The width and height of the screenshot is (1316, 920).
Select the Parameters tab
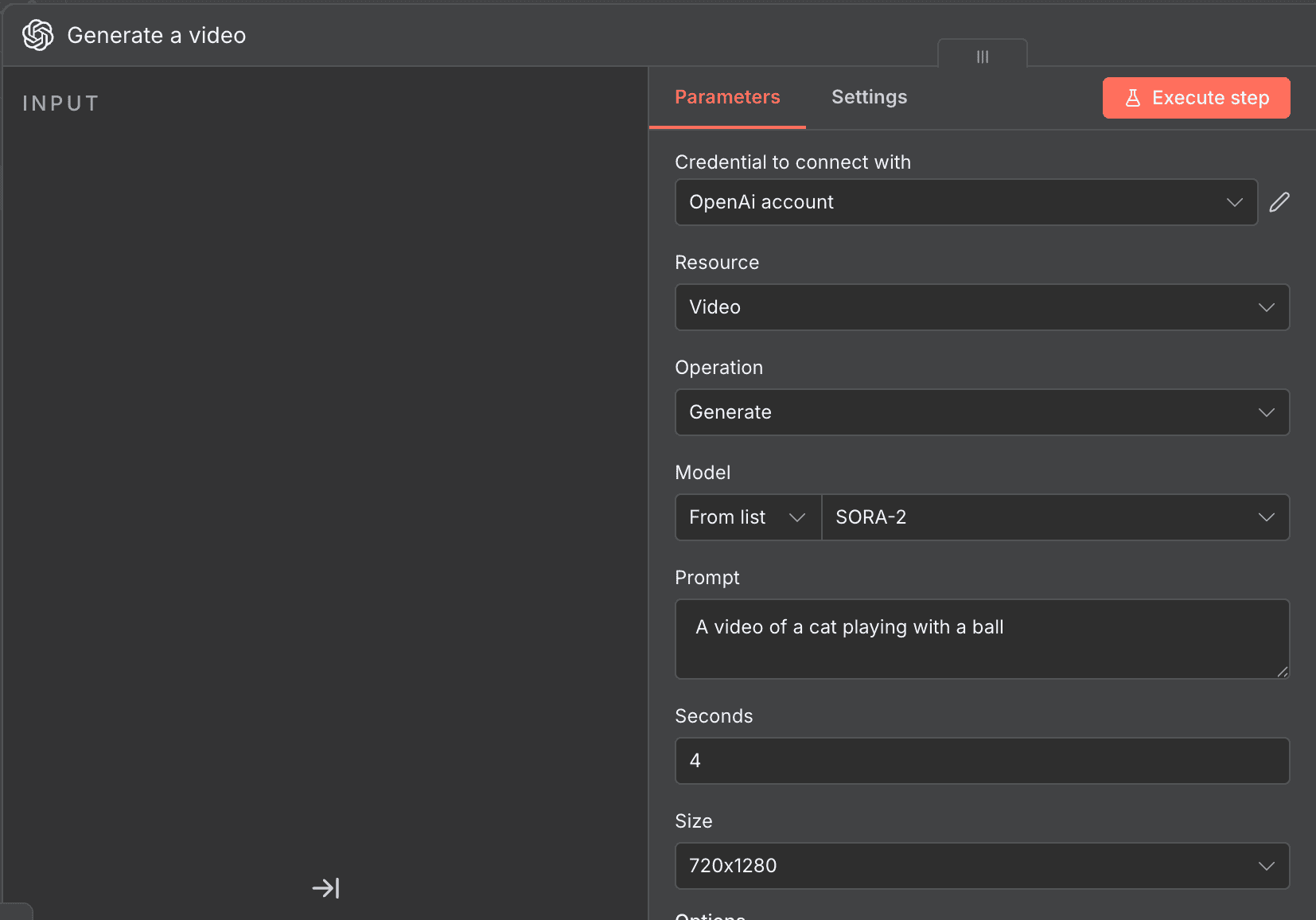click(727, 97)
